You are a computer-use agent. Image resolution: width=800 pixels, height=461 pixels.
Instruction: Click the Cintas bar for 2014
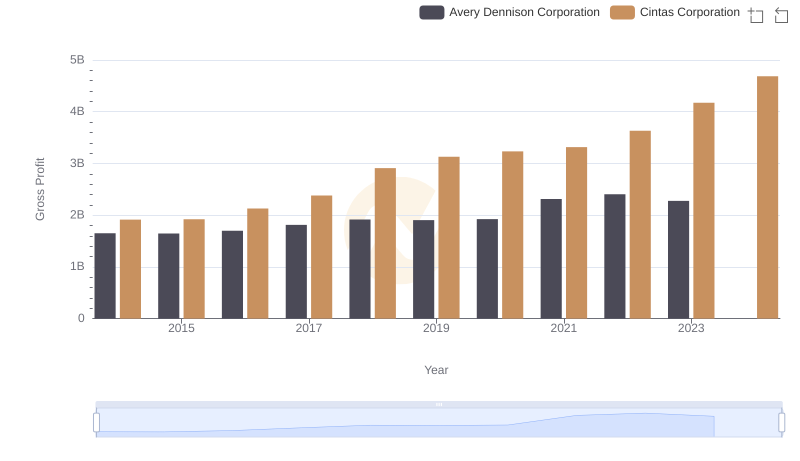(x=130, y=269)
